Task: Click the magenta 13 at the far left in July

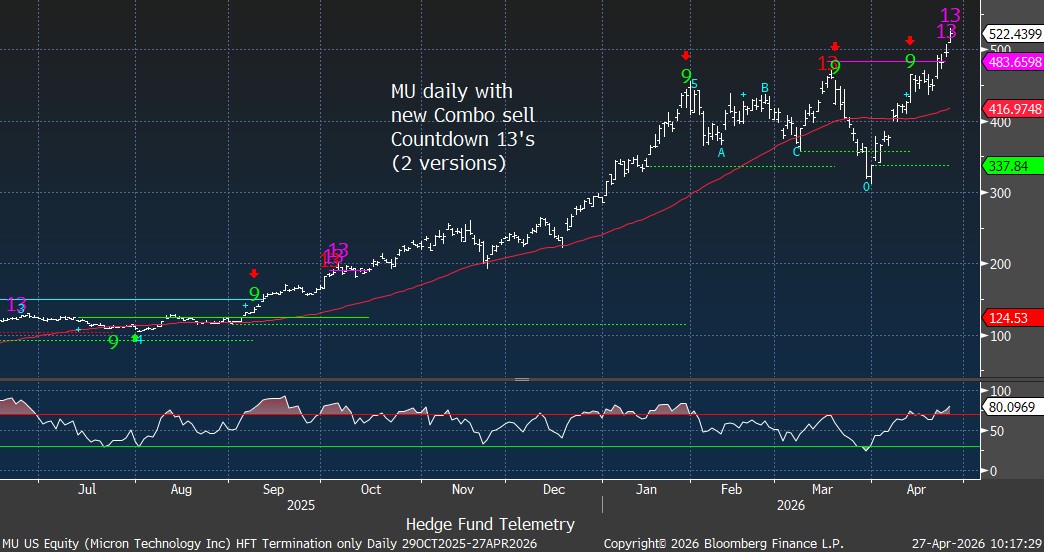Action: (x=17, y=304)
